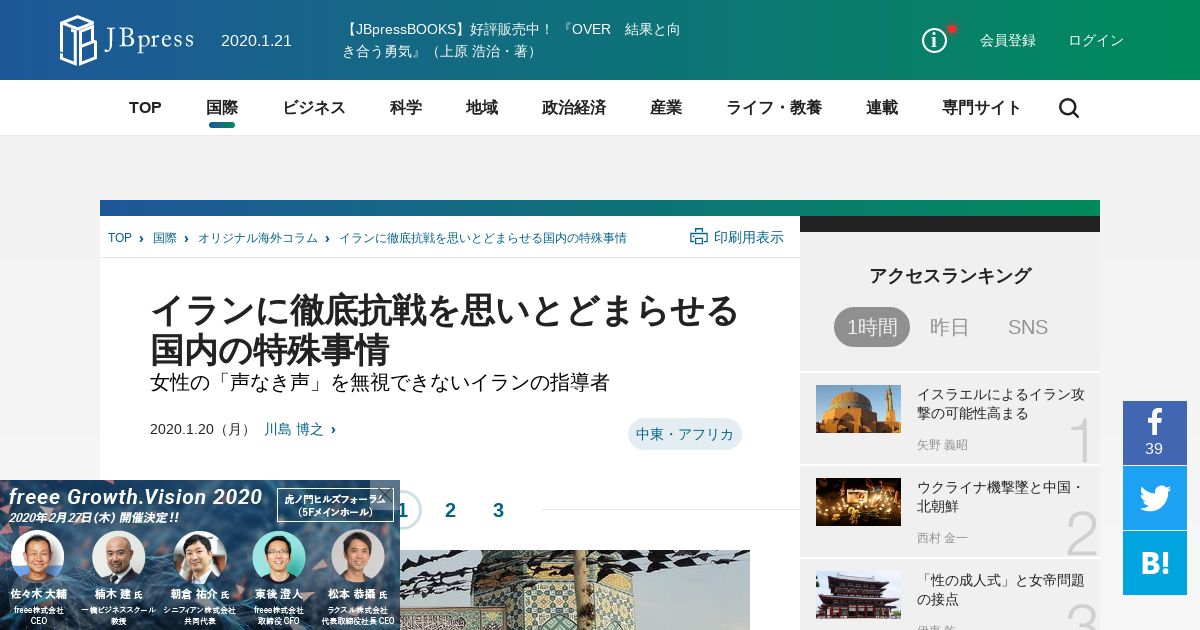
Task: Select ビジネス navigation item
Action: [314, 108]
